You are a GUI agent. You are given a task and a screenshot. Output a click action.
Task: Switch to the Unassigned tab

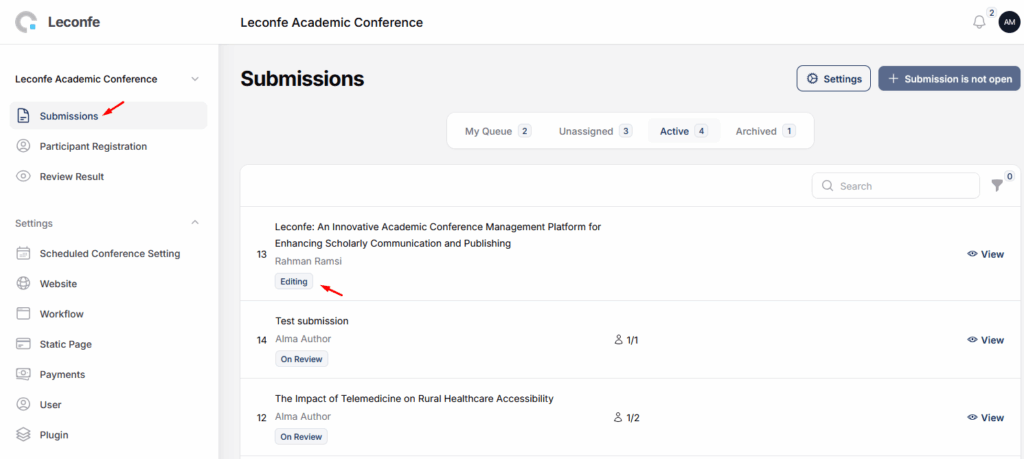[595, 131]
